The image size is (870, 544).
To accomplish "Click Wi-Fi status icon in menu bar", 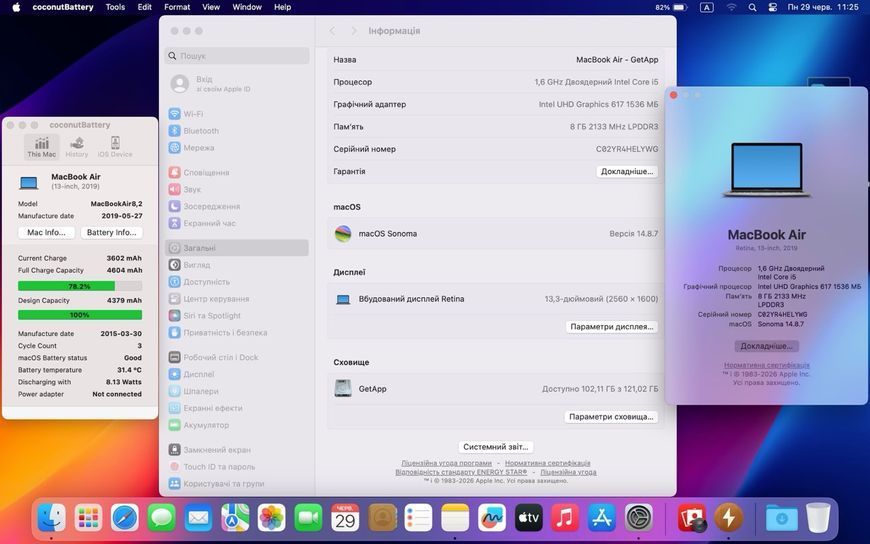I will click(x=731, y=7).
